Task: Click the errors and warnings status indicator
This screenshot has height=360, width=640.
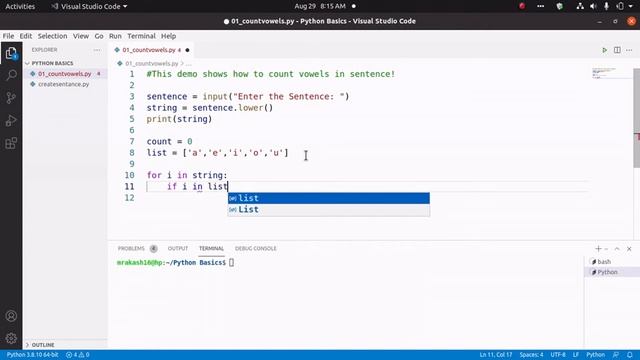Action: click(x=78, y=355)
